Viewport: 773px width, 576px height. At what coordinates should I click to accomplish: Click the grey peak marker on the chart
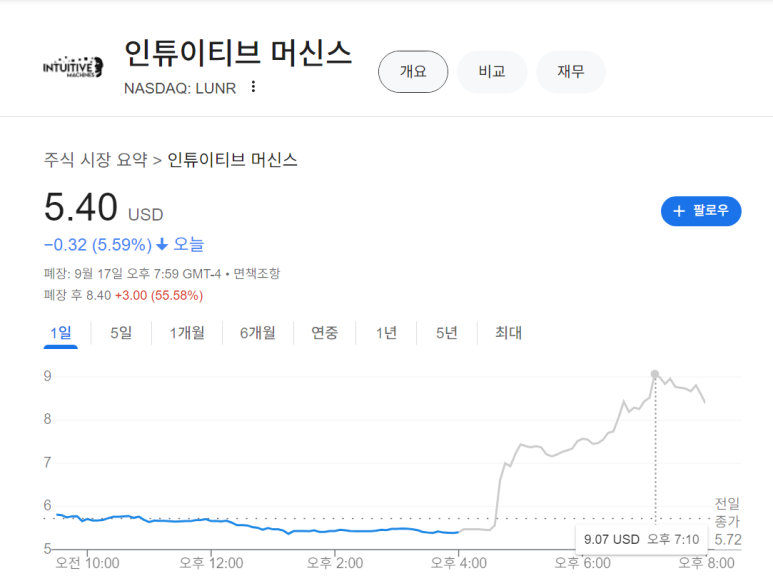tap(655, 374)
